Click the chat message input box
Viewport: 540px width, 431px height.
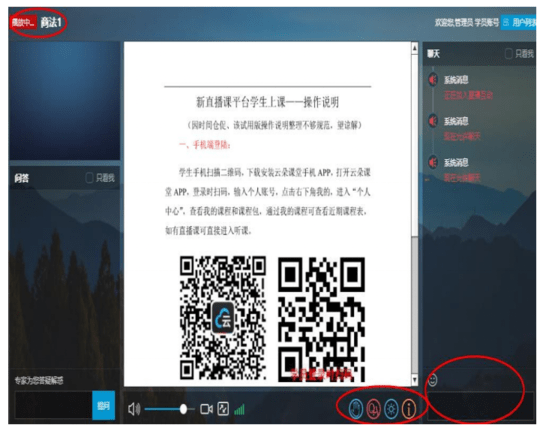[x=480, y=406]
